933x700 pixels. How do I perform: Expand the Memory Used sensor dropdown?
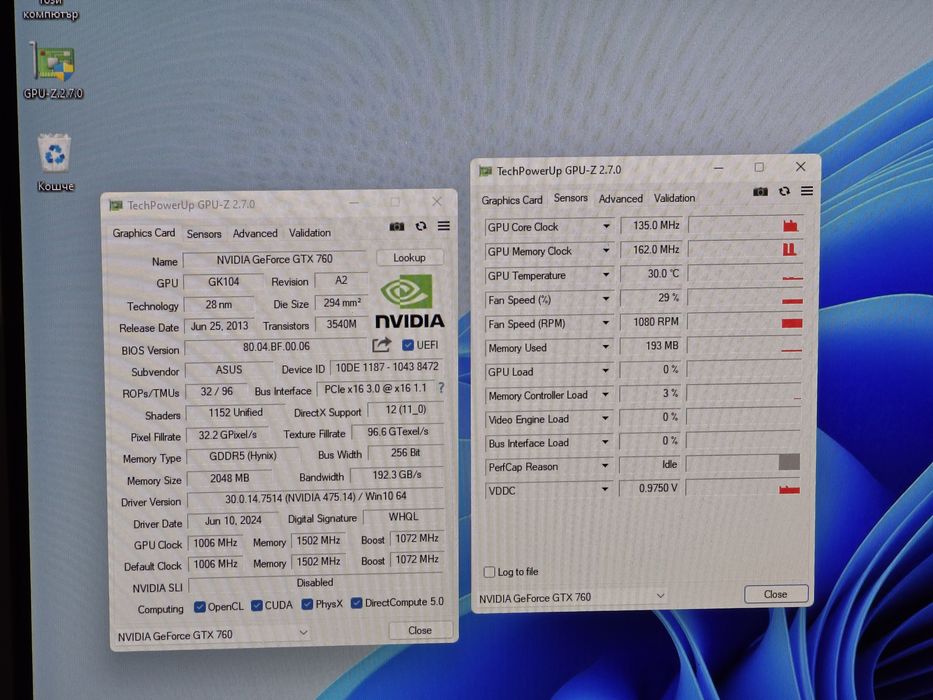click(606, 346)
